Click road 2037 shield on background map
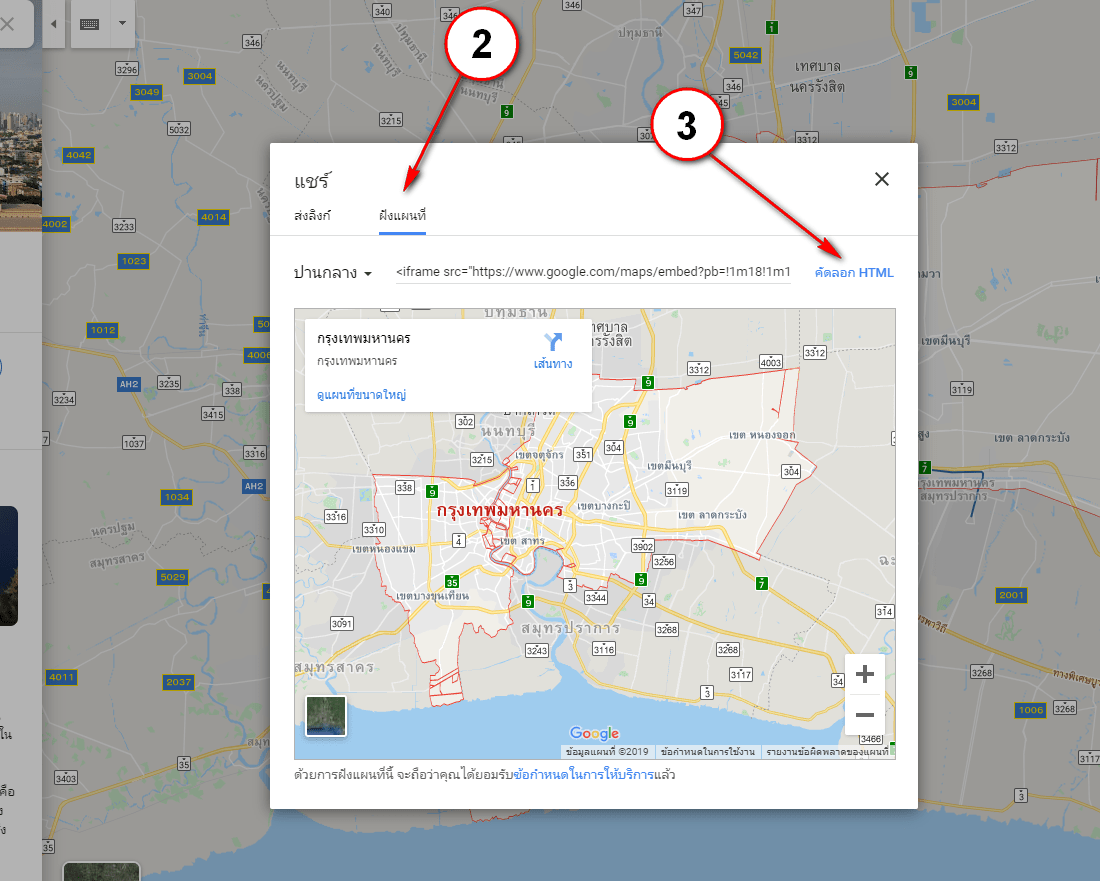 tap(178, 681)
